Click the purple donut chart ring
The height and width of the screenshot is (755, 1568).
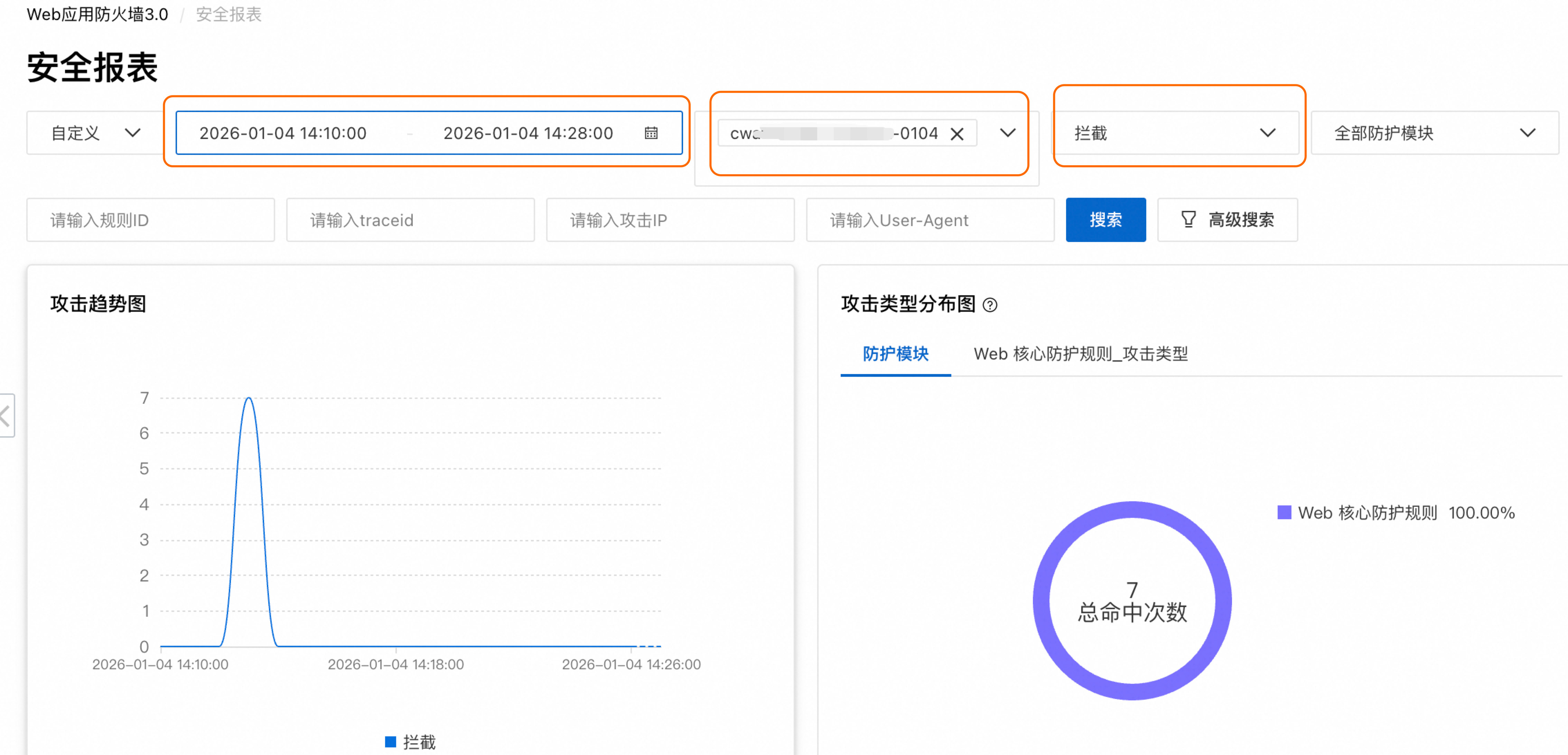click(1042, 600)
